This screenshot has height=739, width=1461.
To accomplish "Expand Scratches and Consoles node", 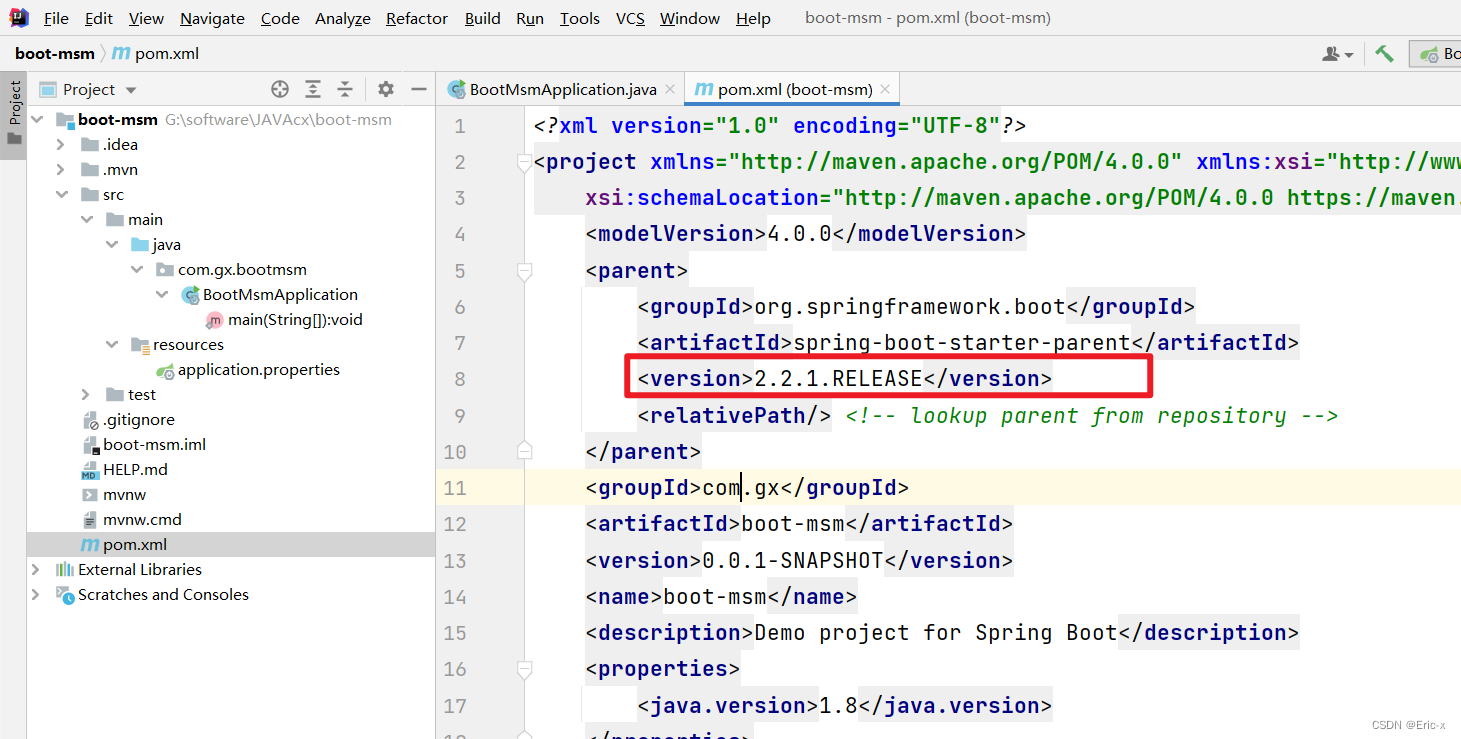I will [36, 594].
